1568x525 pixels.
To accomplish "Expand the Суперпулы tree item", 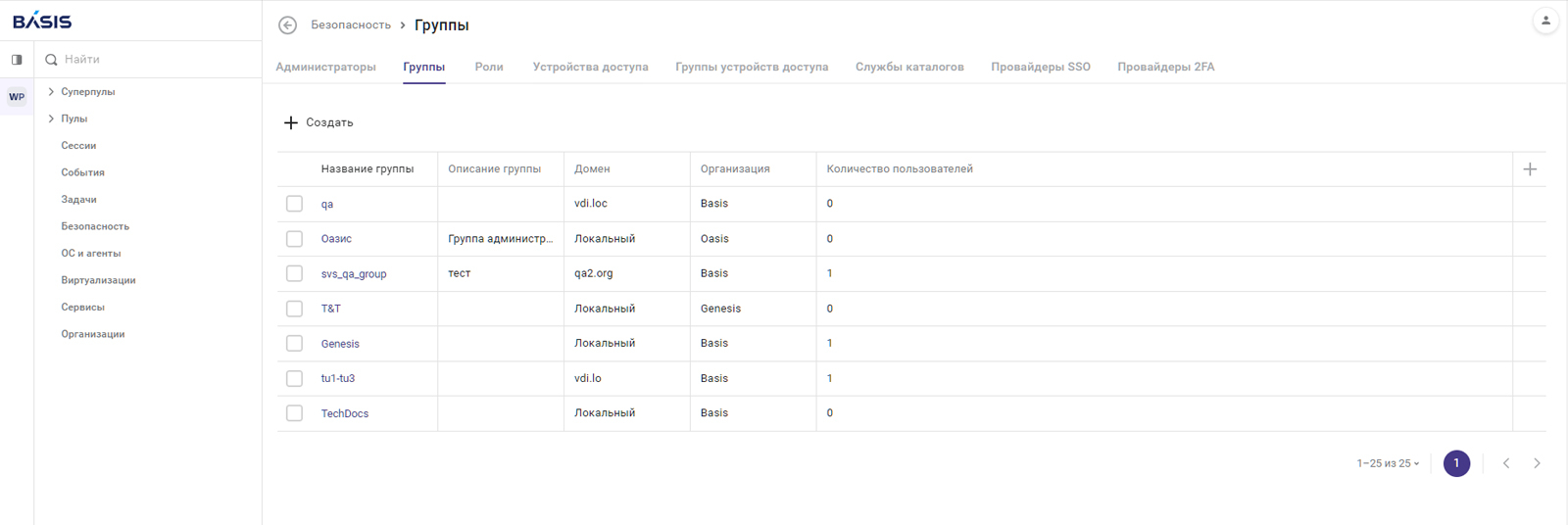I will (51, 92).
